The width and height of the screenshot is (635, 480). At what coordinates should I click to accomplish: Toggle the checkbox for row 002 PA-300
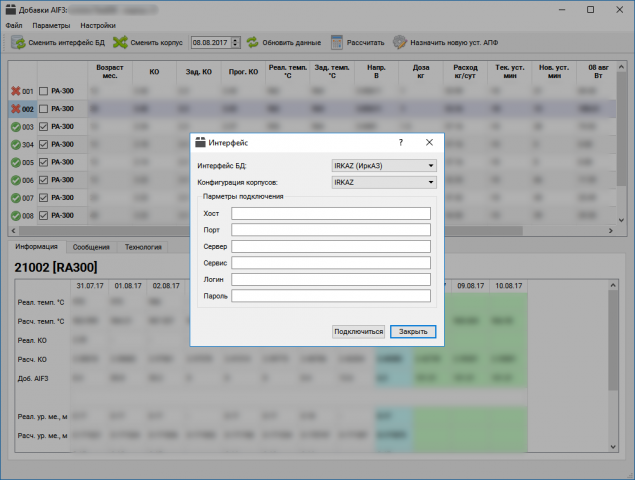click(x=43, y=109)
